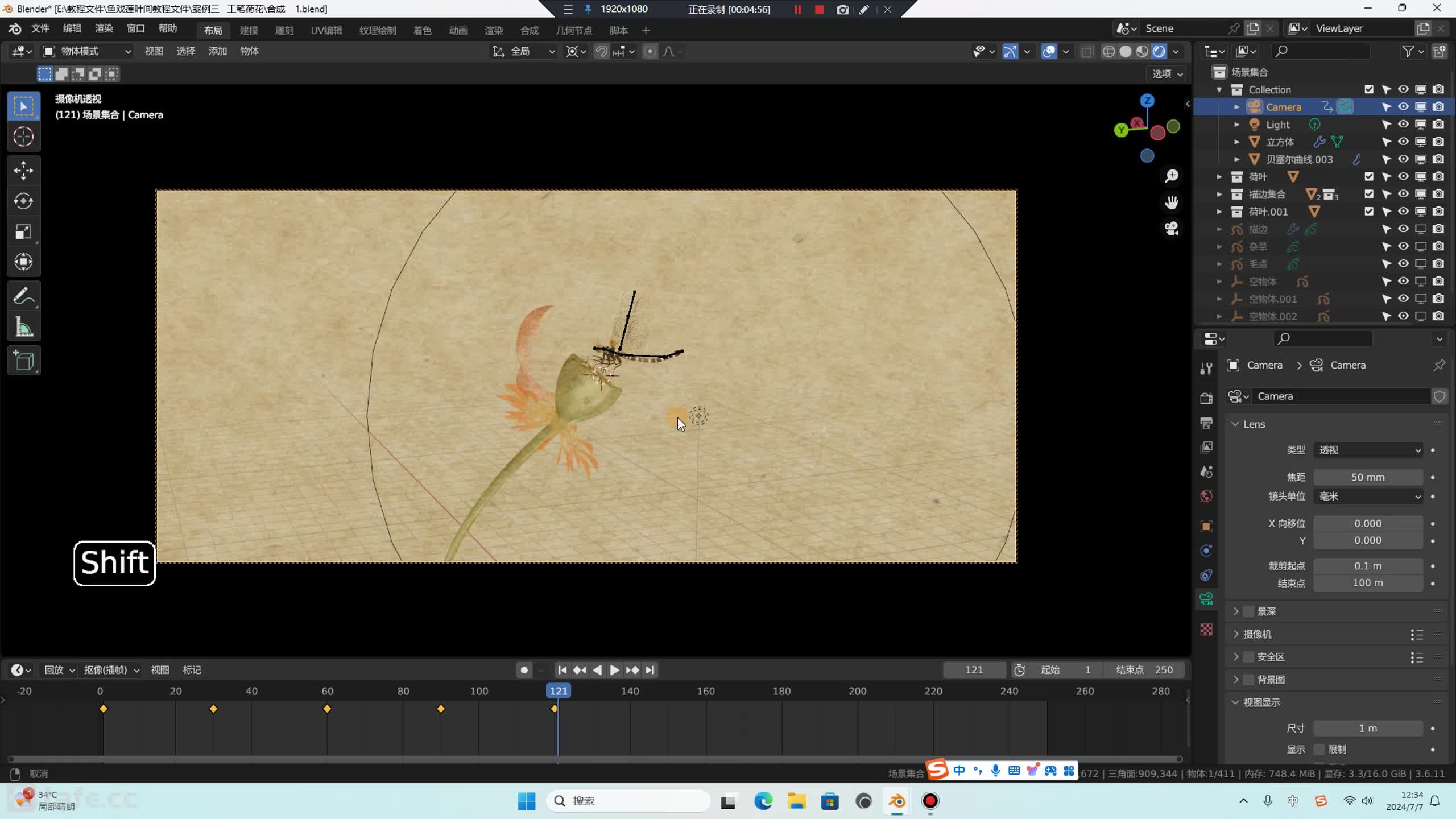Enable the 景深 depth of field checkbox
Screen dimensions: 1456x819
[x=1248, y=611]
